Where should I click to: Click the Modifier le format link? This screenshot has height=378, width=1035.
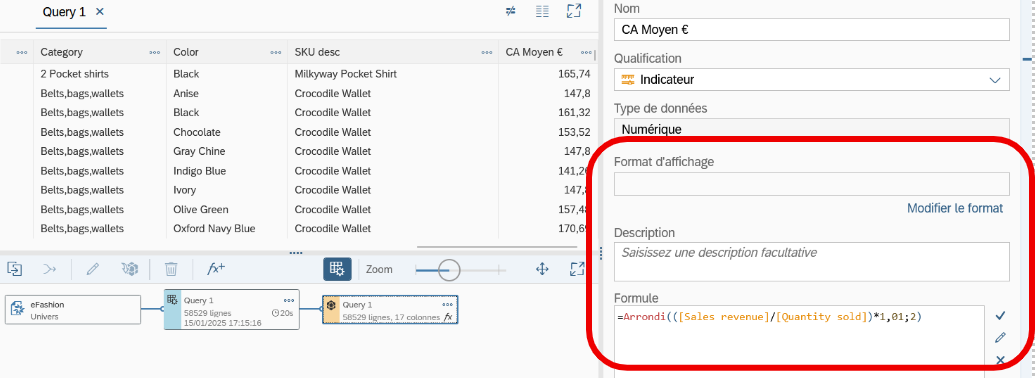pos(954,208)
